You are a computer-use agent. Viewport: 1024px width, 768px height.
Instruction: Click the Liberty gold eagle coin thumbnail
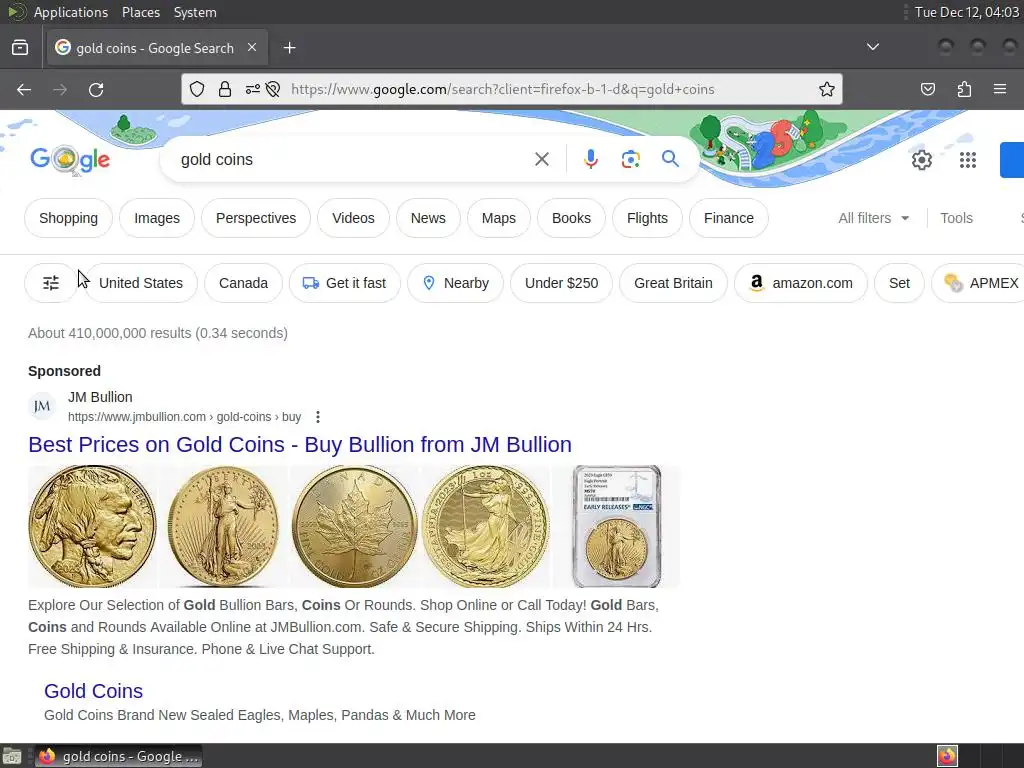223,526
